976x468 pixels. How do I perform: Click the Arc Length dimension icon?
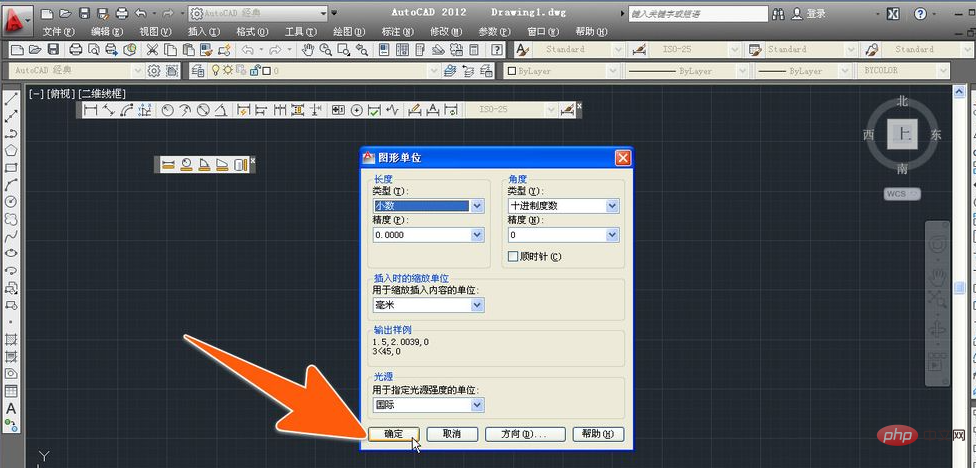[127, 110]
